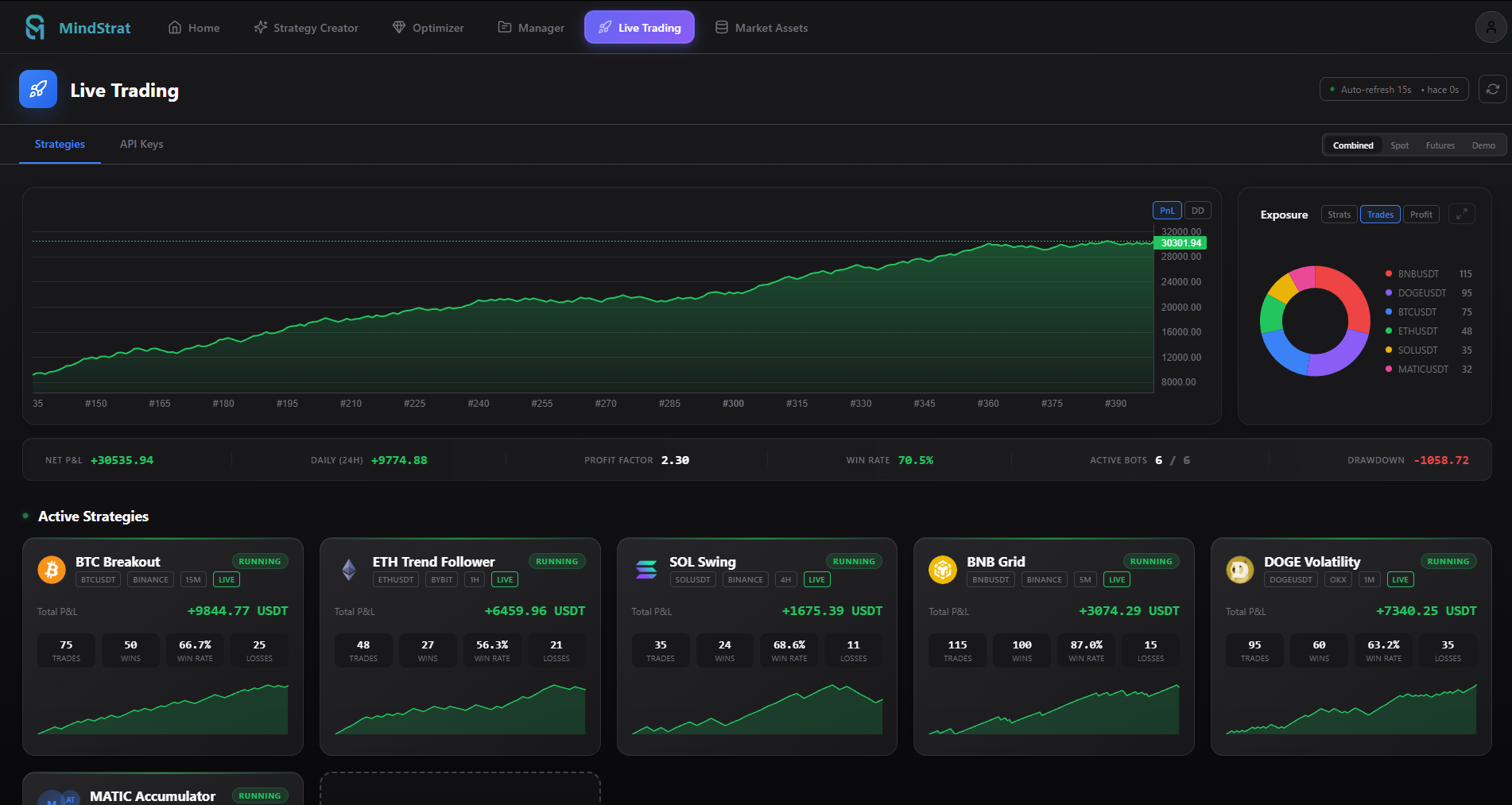Click the RUNNING badge on SOL Swing
This screenshot has width=1512, height=805.
854,561
